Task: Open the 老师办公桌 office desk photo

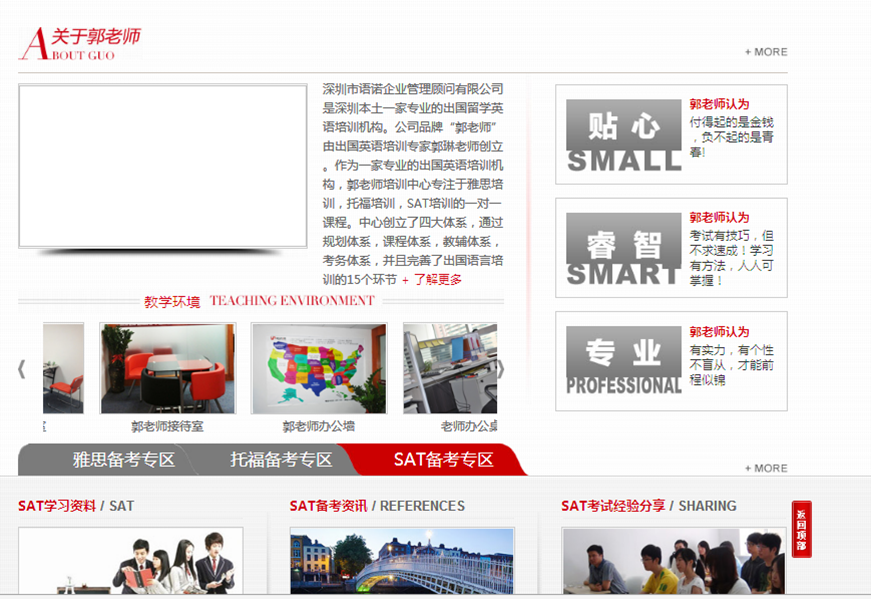Action: click(450, 368)
